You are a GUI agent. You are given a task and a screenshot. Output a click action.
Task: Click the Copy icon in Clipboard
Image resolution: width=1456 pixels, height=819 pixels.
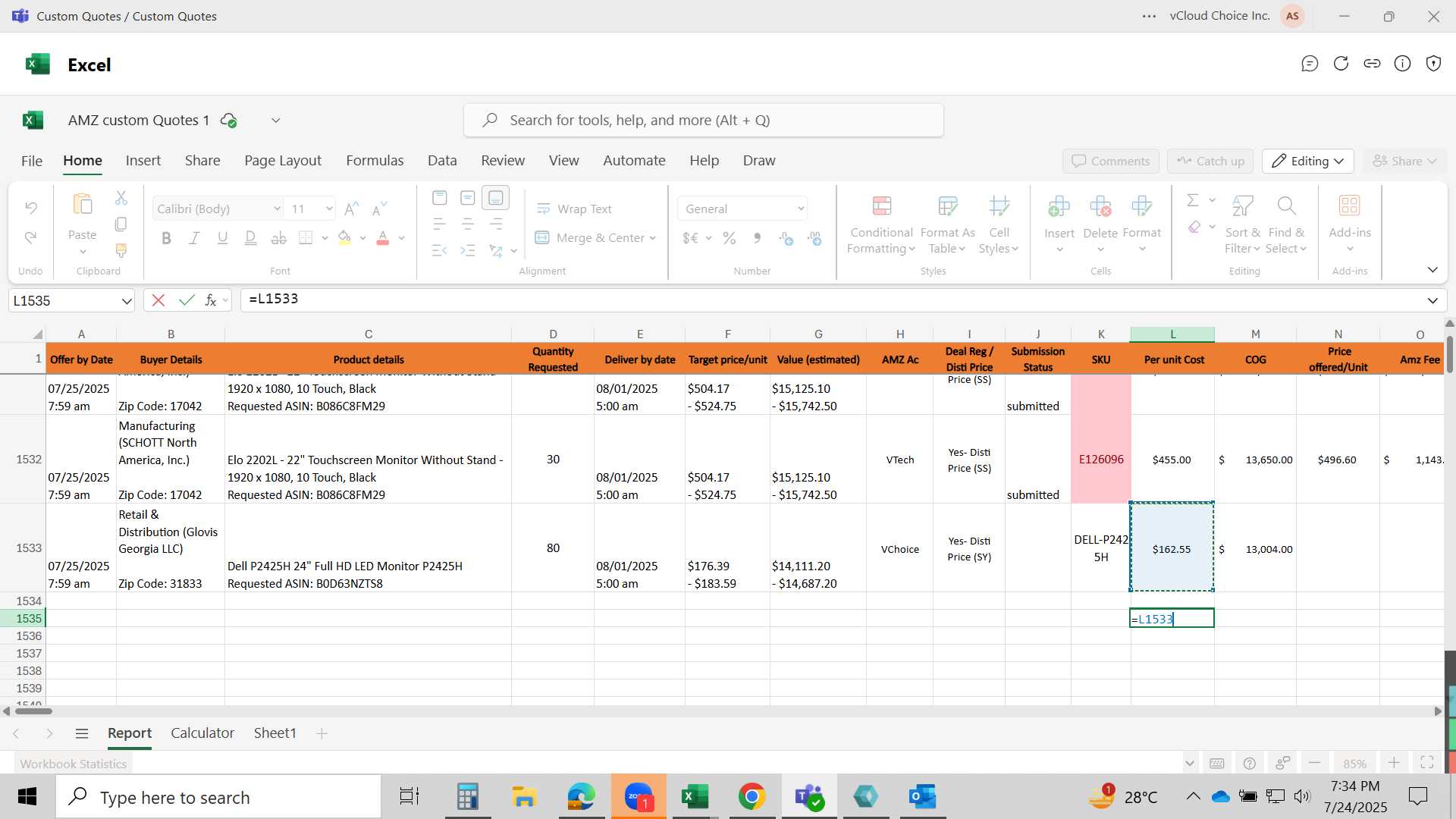[121, 224]
